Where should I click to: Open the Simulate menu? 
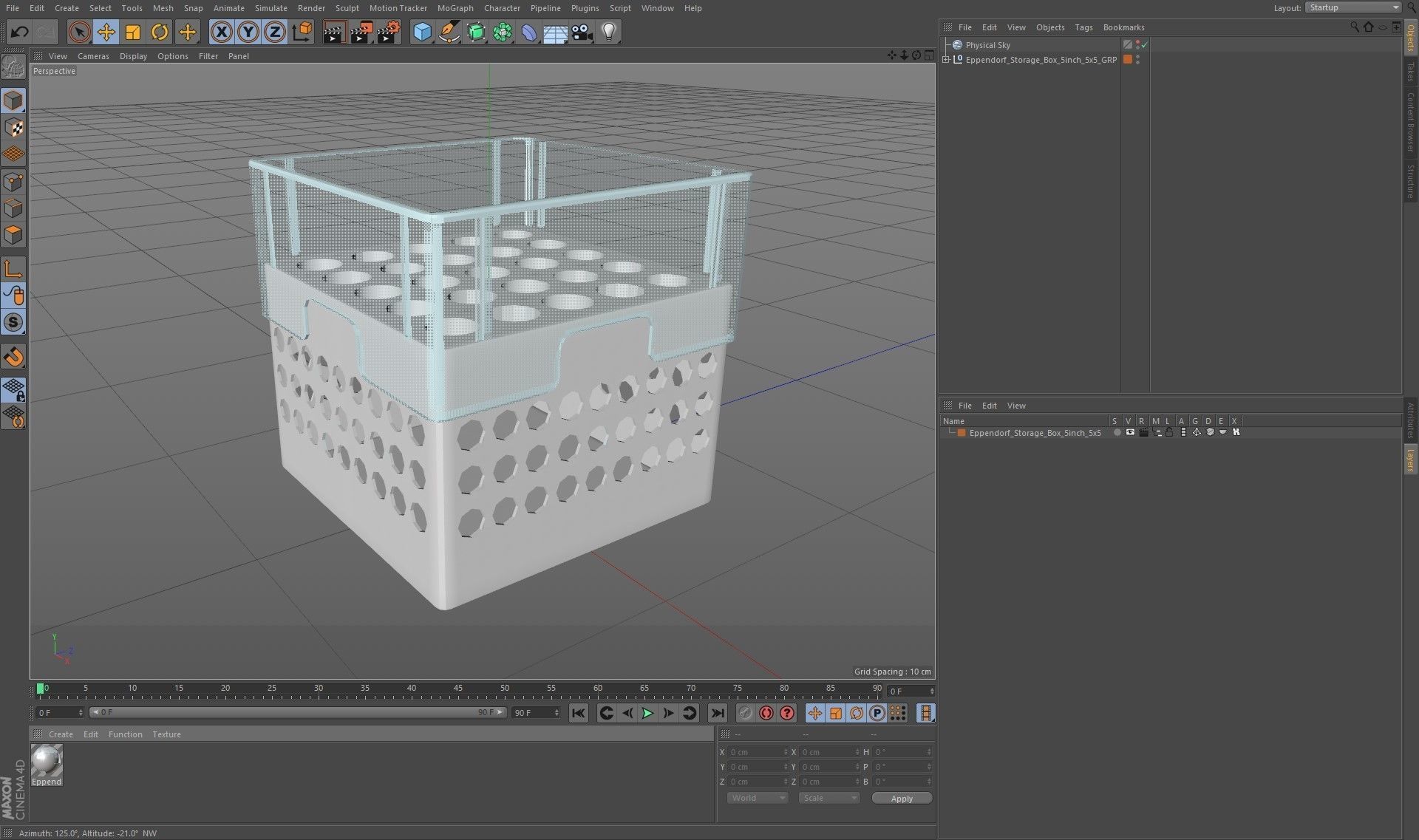pos(270,8)
